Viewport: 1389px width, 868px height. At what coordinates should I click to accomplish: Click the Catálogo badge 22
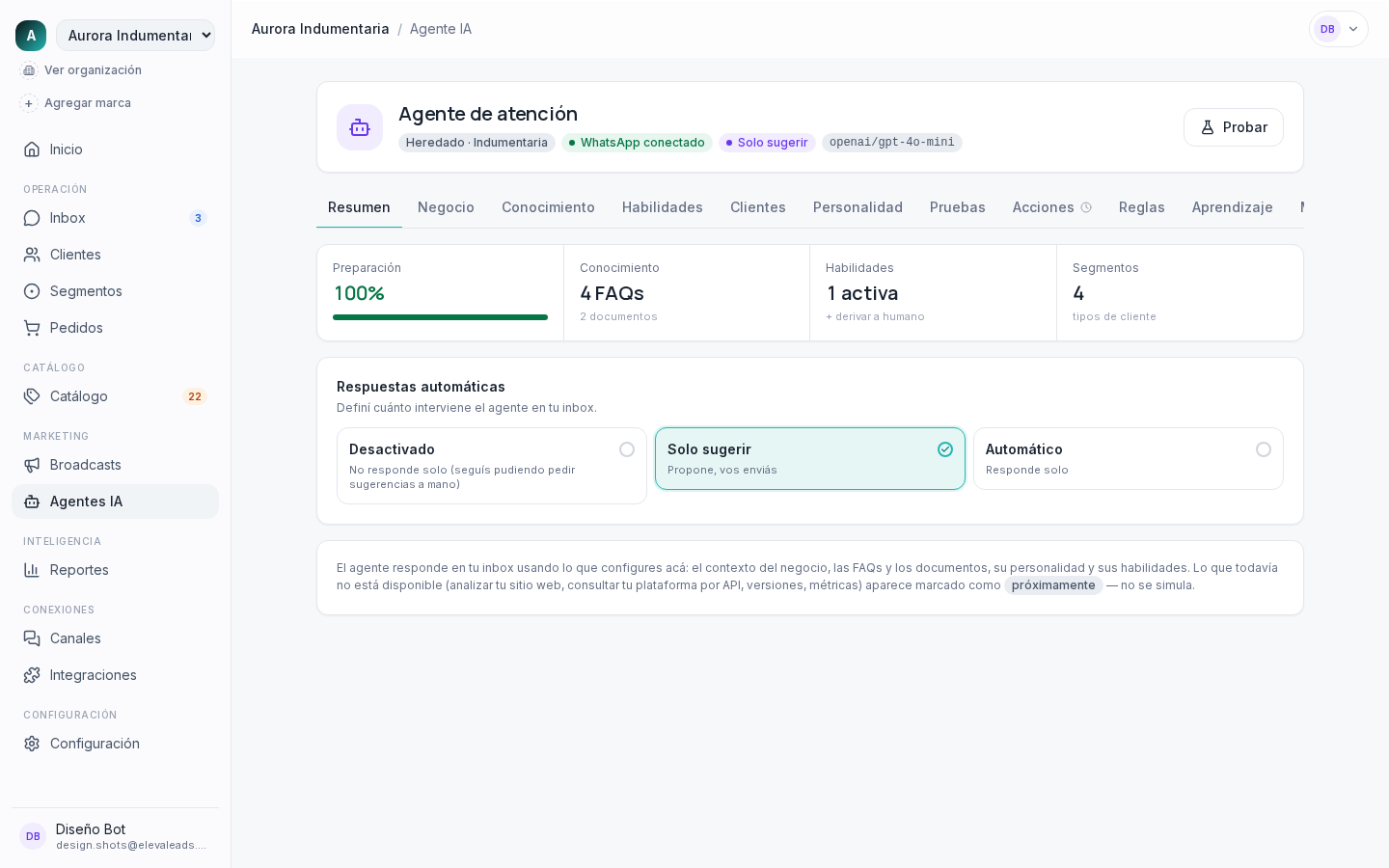(195, 396)
